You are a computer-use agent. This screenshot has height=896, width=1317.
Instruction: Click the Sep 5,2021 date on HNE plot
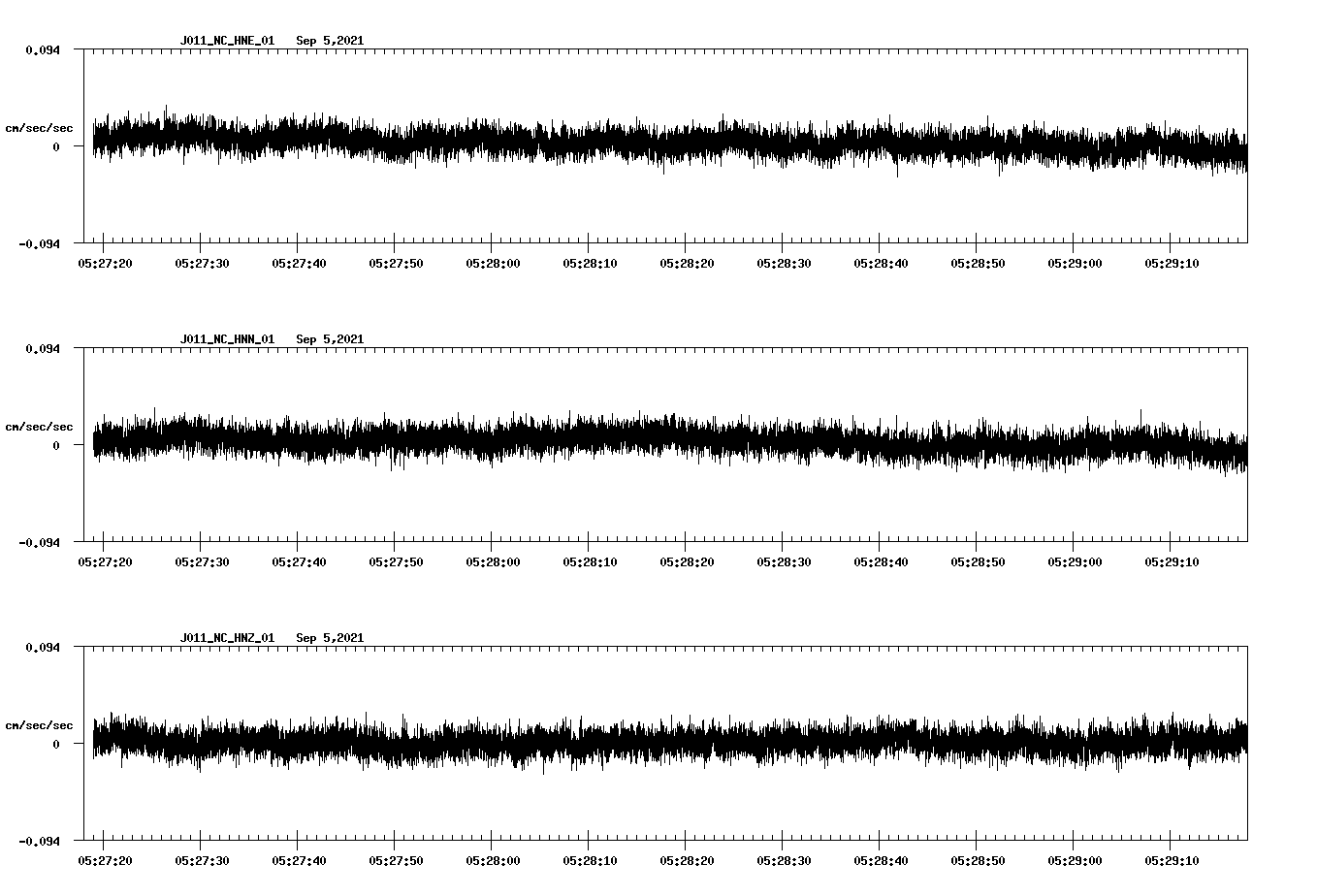tap(330, 41)
